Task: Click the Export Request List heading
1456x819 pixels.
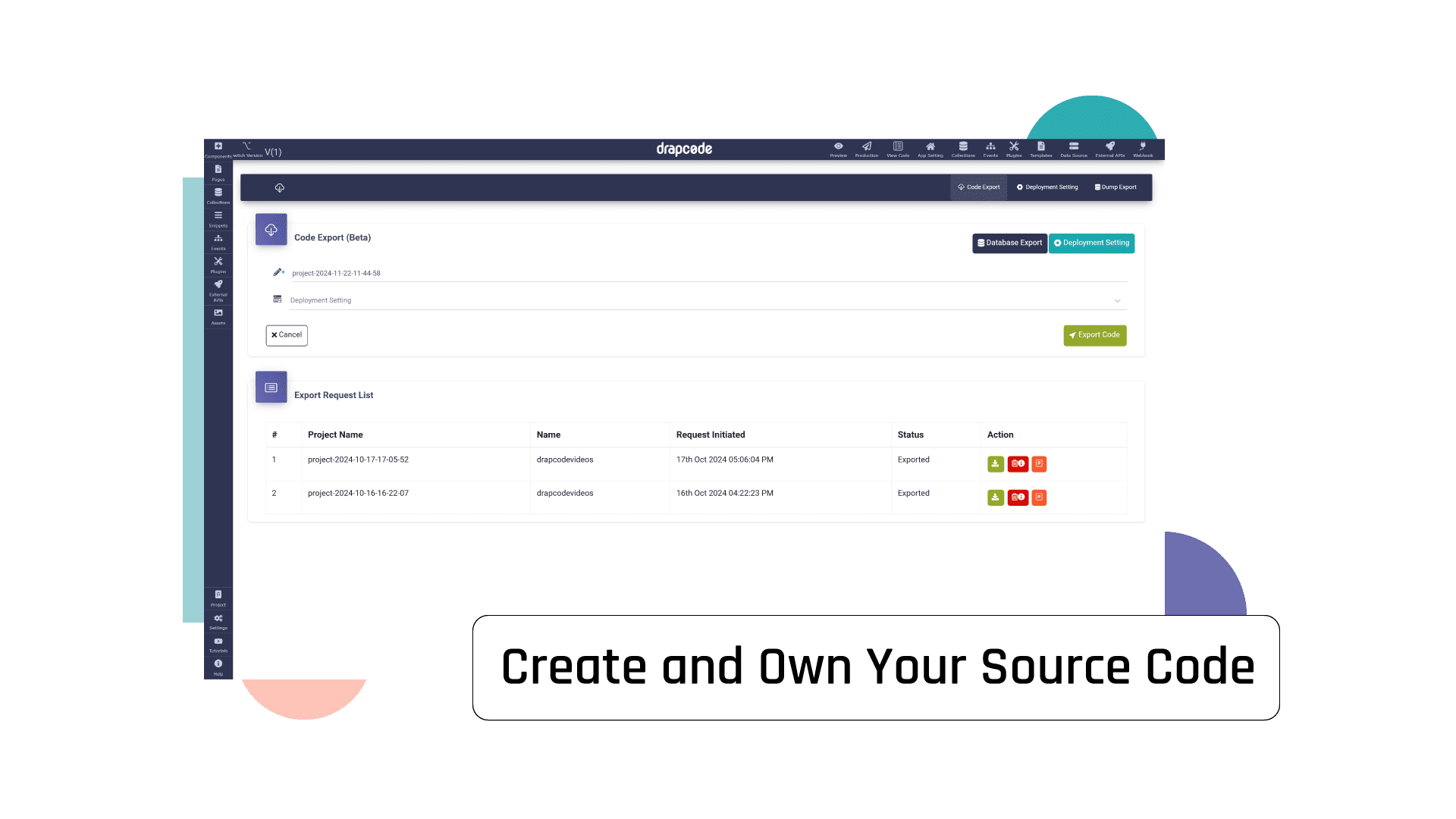Action: 334,396
